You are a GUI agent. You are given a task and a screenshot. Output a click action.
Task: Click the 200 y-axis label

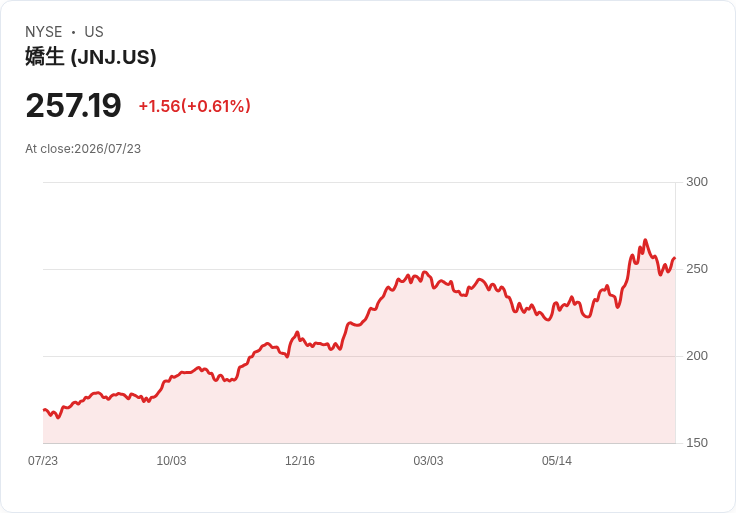pyautogui.click(x=697, y=356)
